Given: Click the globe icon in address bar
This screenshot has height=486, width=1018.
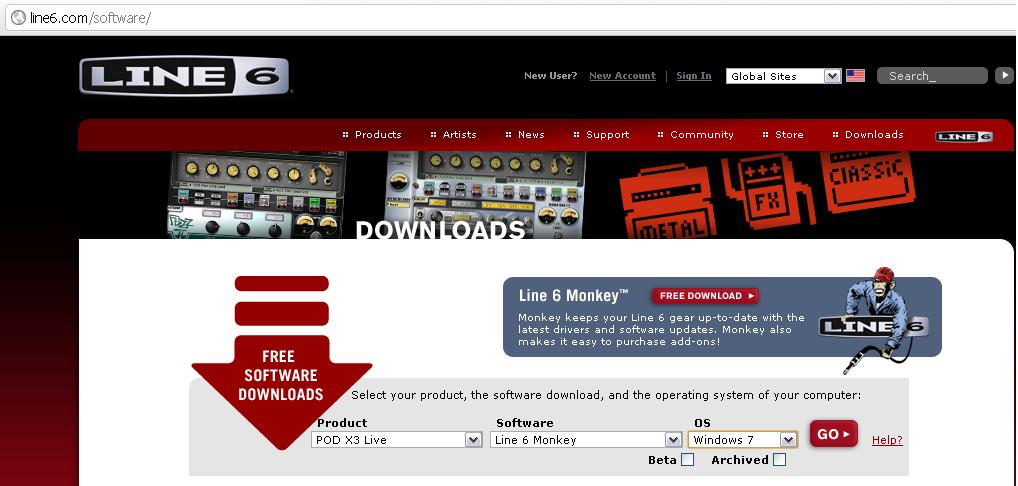Looking at the screenshot, I should click(18, 18).
